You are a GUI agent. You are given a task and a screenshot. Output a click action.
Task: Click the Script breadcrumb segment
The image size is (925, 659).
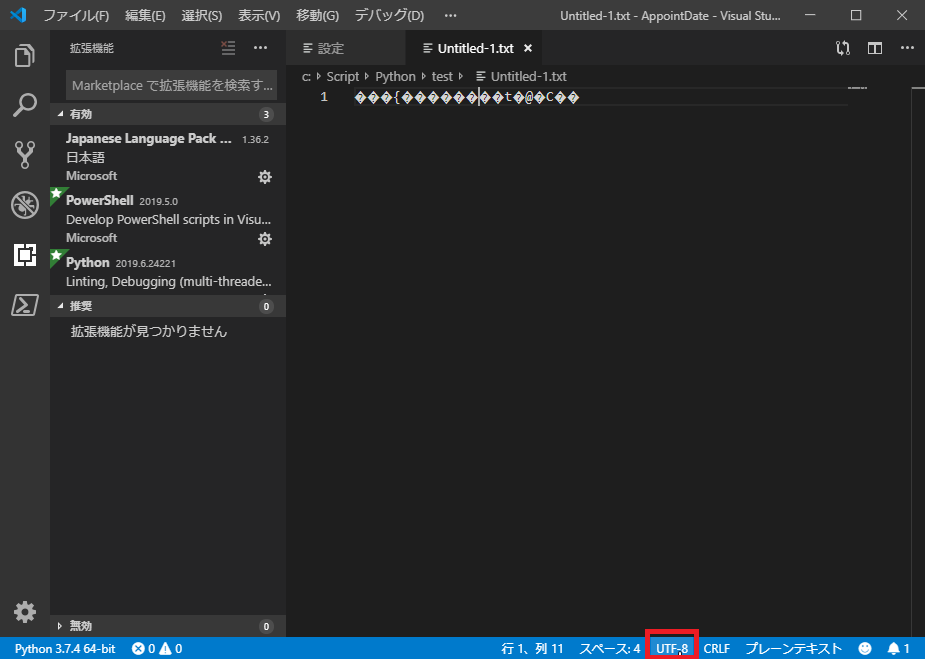tap(343, 77)
